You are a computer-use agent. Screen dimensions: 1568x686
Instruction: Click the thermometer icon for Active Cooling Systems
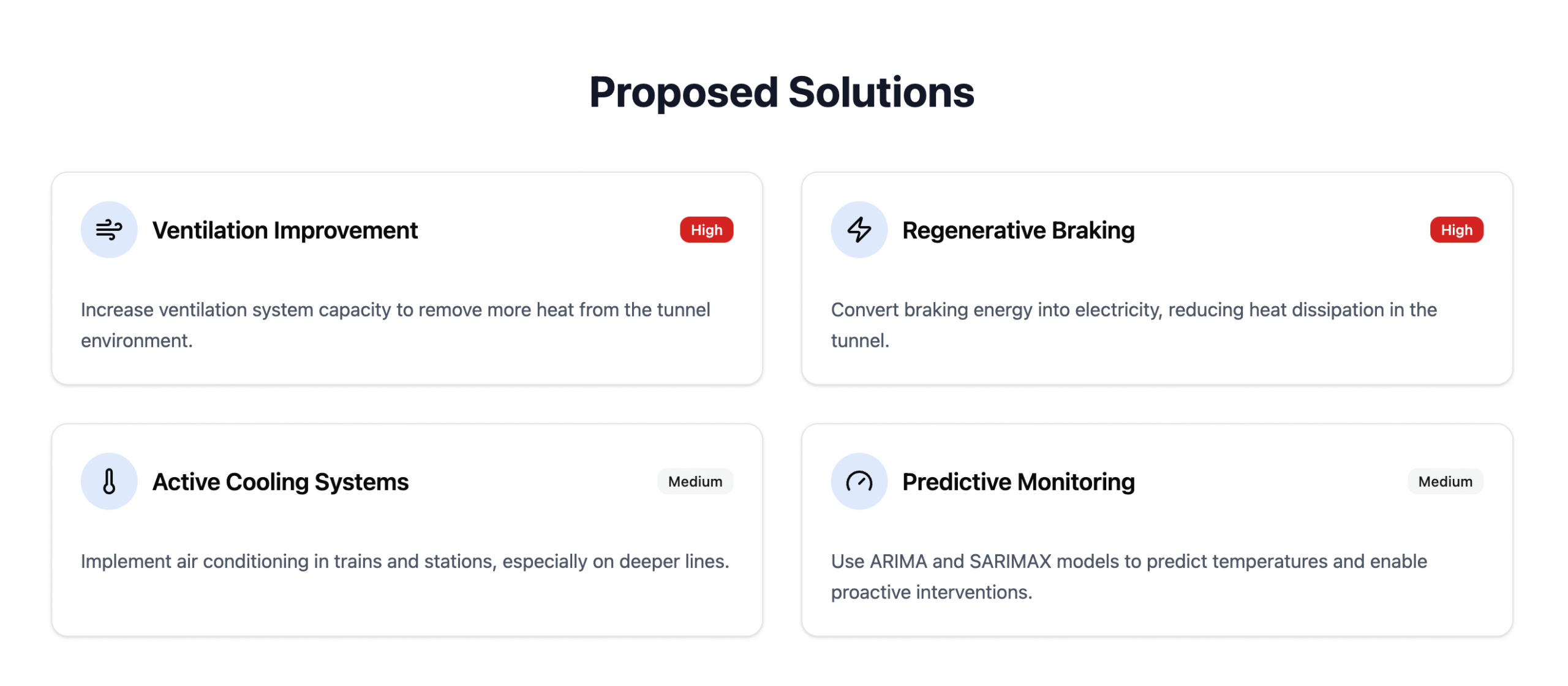coord(109,481)
